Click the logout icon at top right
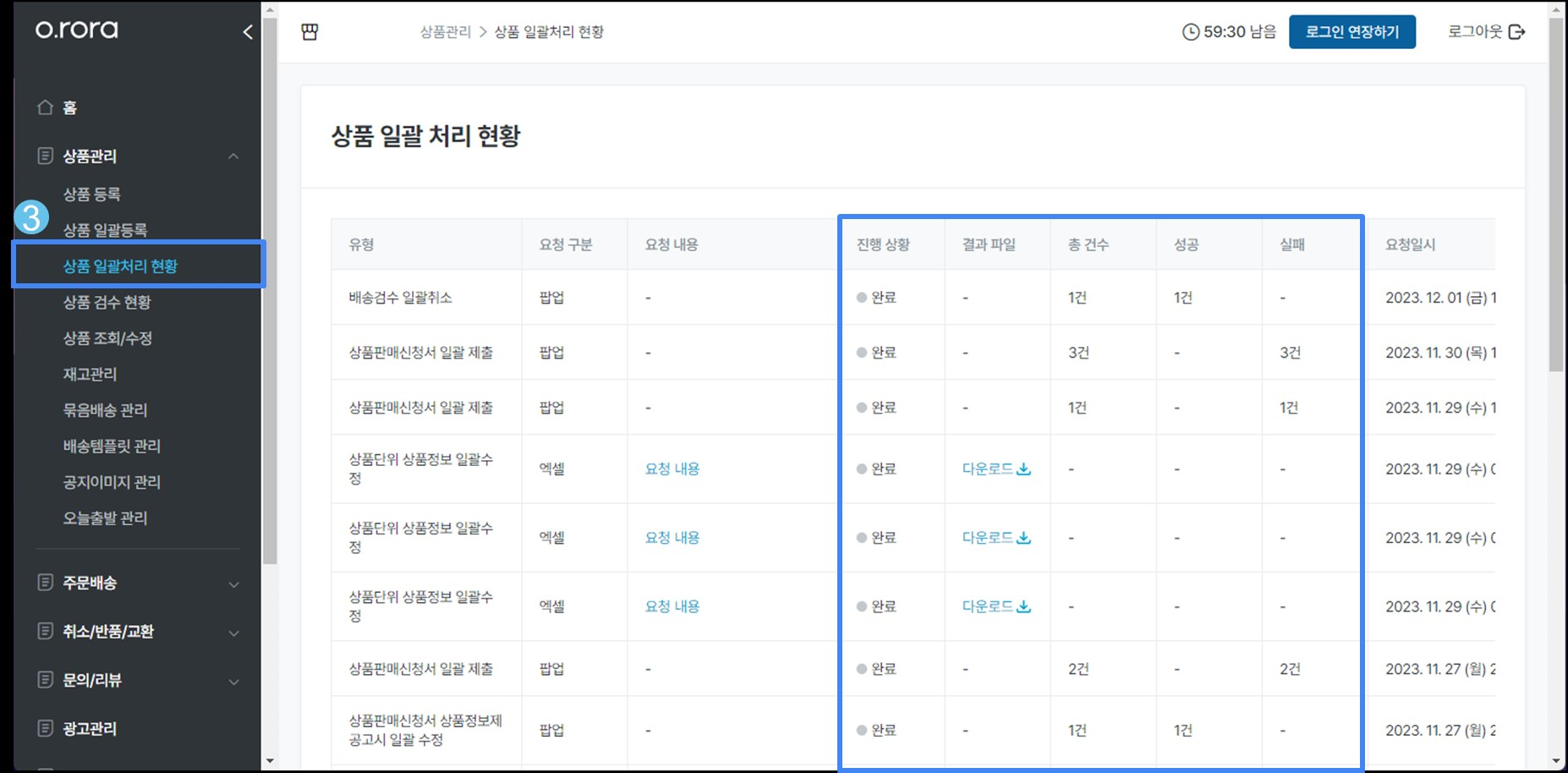This screenshot has width=1568, height=773. (1517, 32)
